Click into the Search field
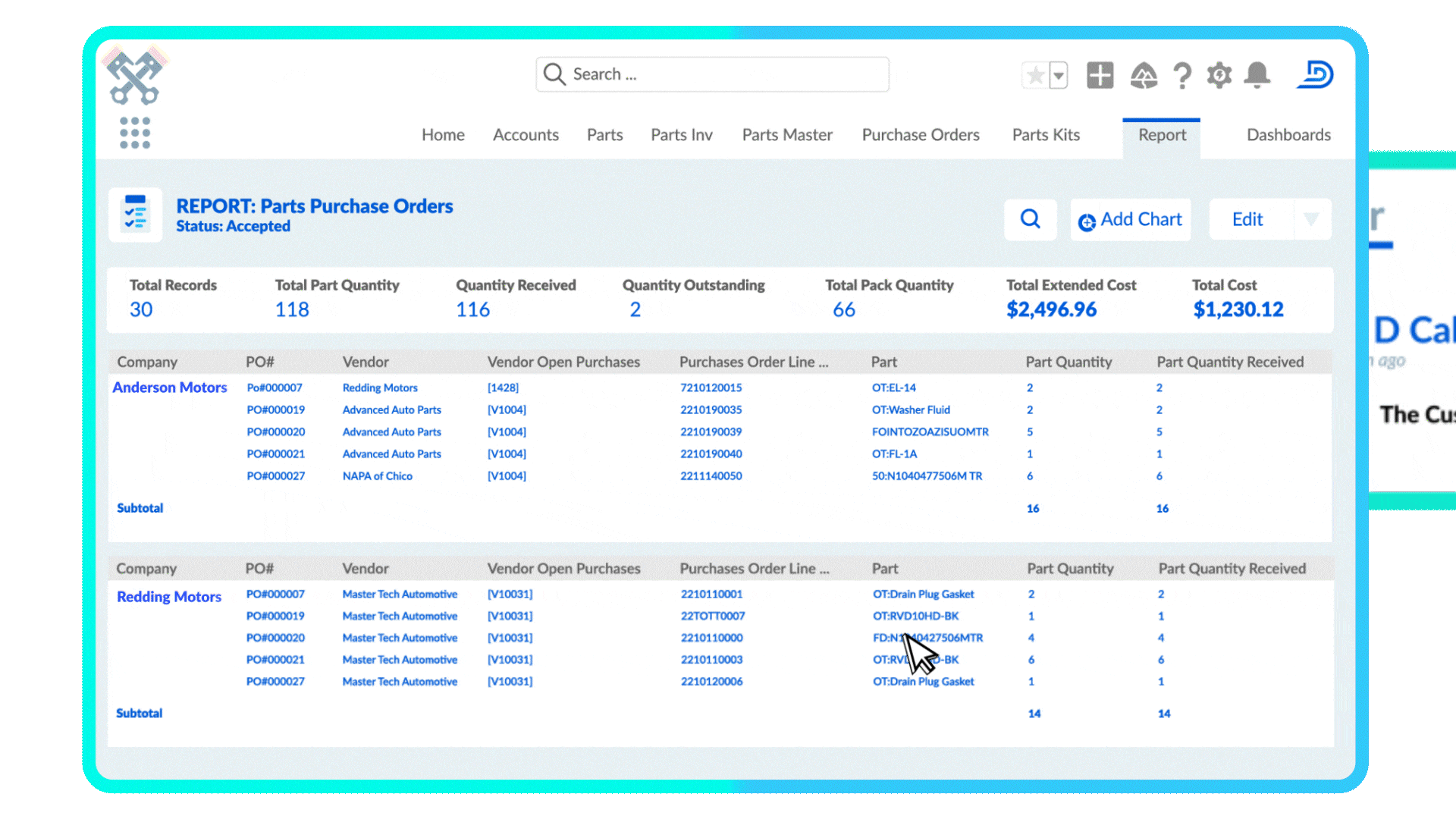 712,74
